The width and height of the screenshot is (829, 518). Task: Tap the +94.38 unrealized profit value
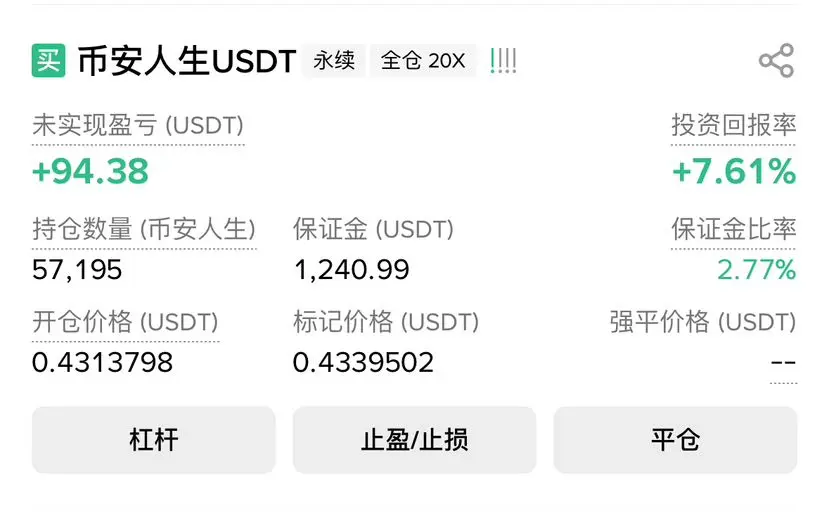point(90,171)
